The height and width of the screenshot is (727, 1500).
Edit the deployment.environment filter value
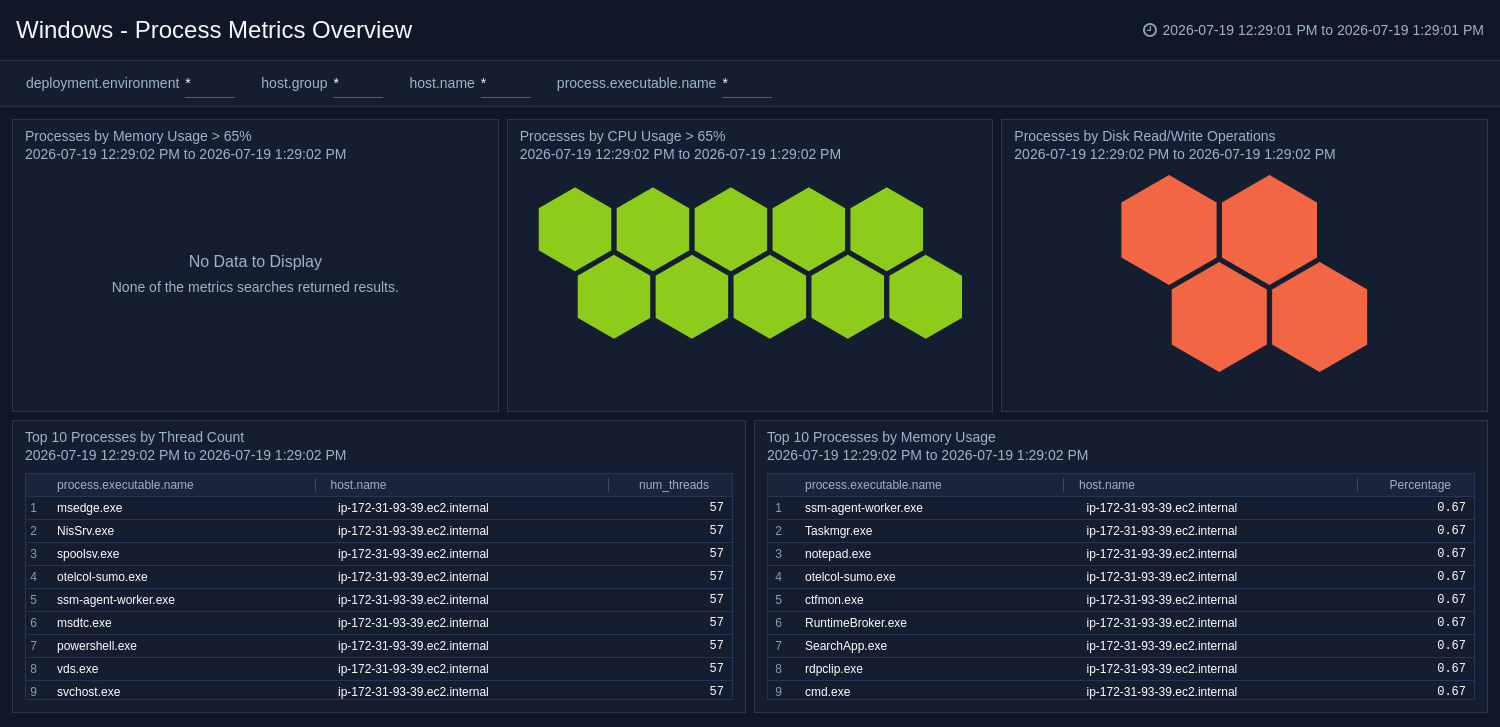(x=210, y=84)
